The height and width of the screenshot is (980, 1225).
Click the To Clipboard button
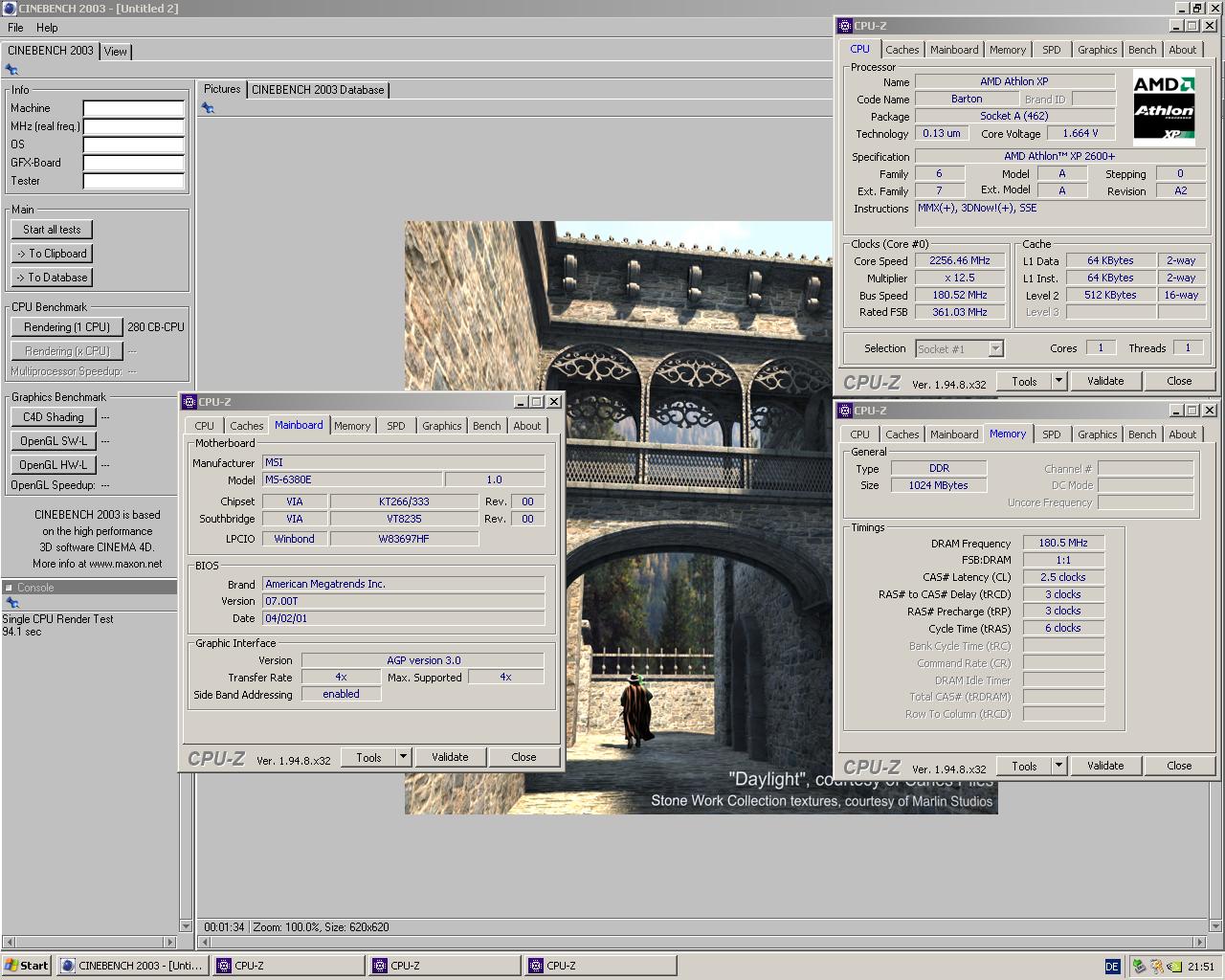tap(52, 254)
